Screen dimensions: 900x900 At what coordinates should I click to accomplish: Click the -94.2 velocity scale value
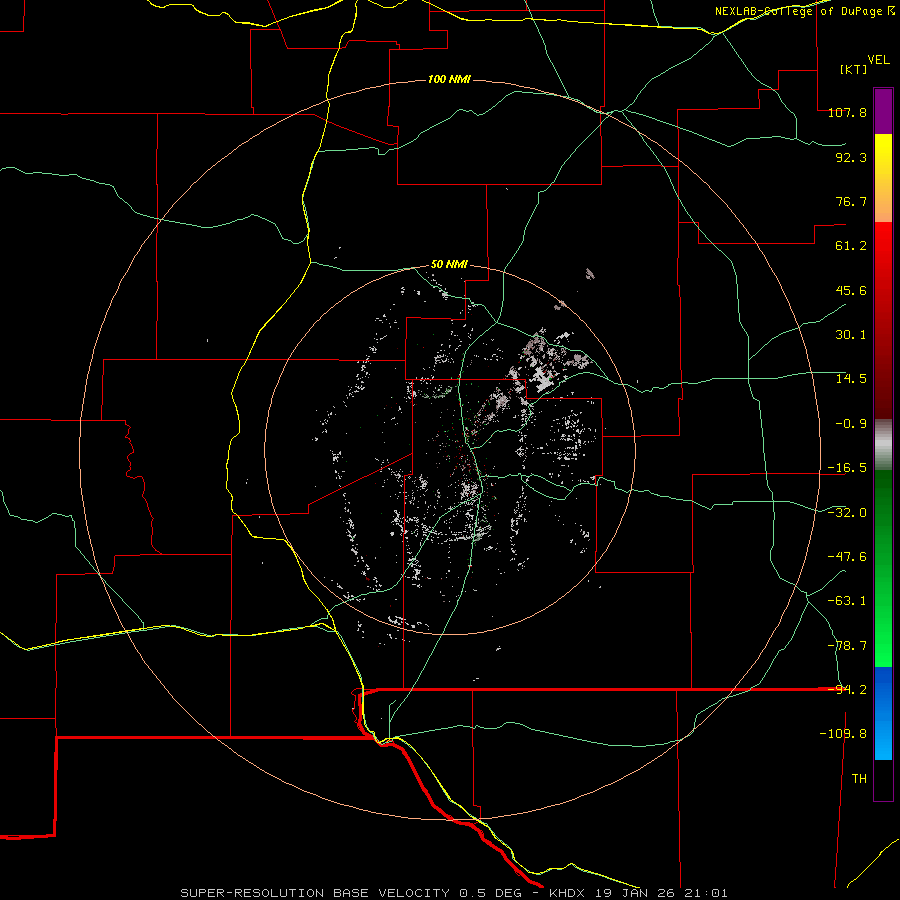coord(847,690)
